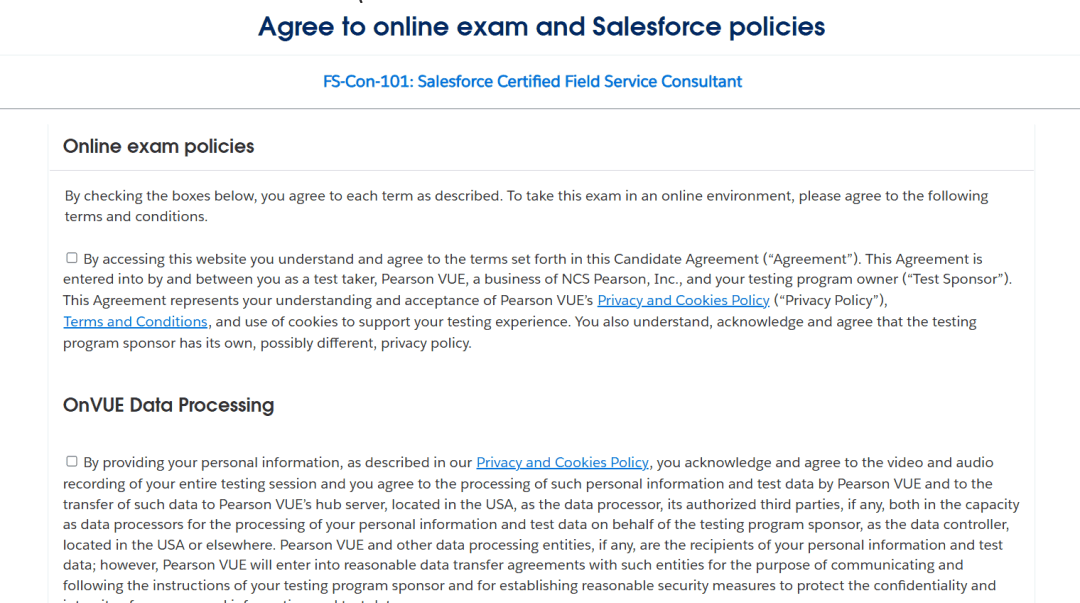This screenshot has width=1080, height=603.
Task: Open Privacy and Cookies Policy link in Data Processing section
Action: click(562, 462)
